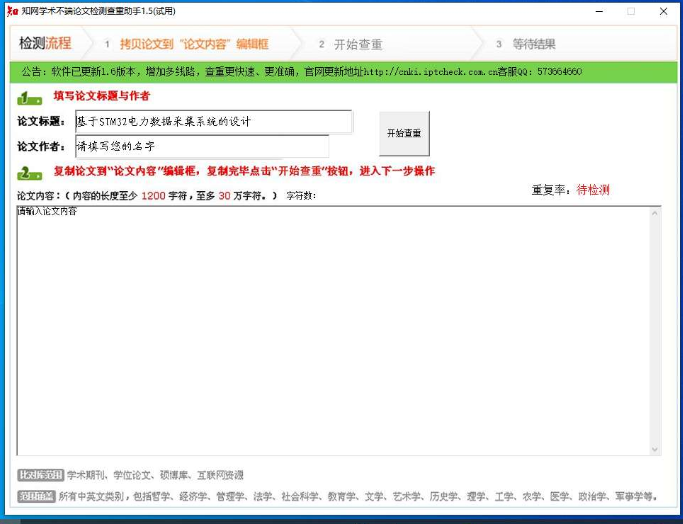
Task: Close the 论文检测查重助手 window
Action: 663,11
